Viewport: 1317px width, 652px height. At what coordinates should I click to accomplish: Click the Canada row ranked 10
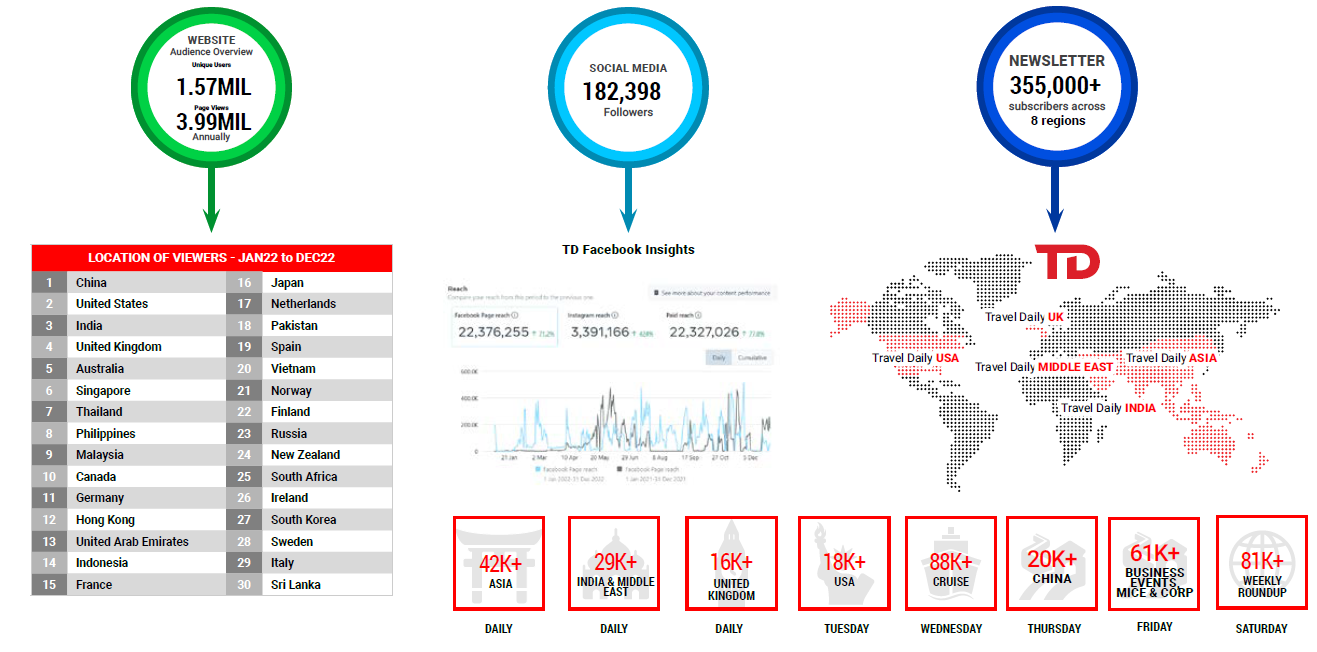coord(130,477)
